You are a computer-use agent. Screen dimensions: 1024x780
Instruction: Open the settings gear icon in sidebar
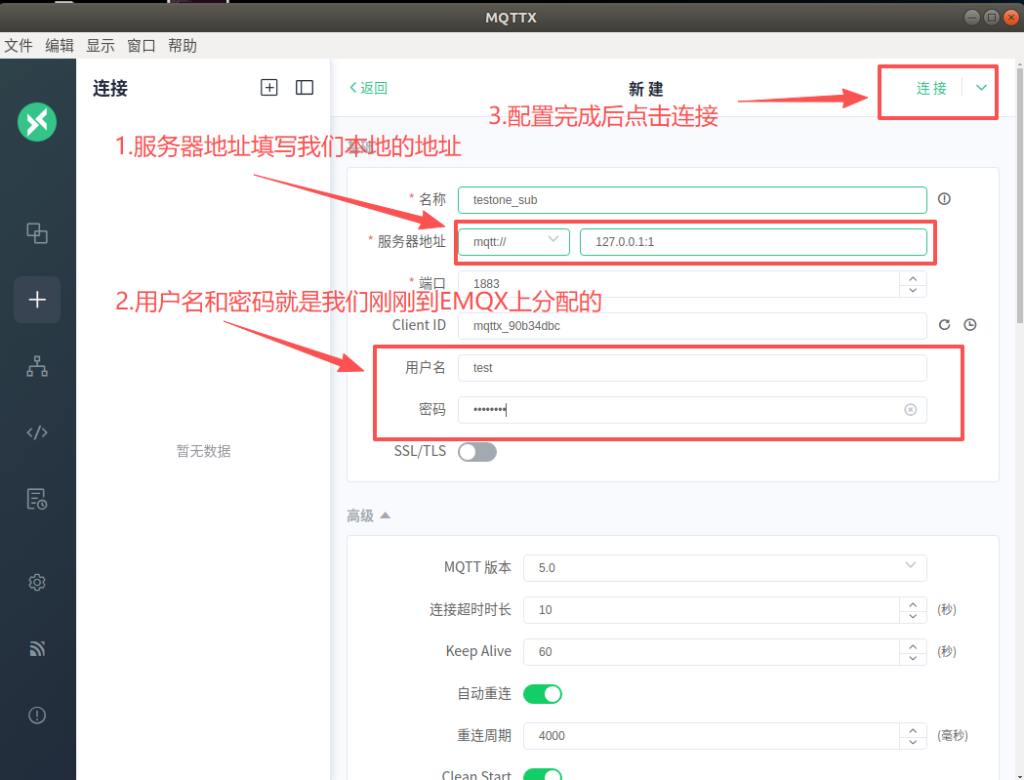click(x=37, y=582)
